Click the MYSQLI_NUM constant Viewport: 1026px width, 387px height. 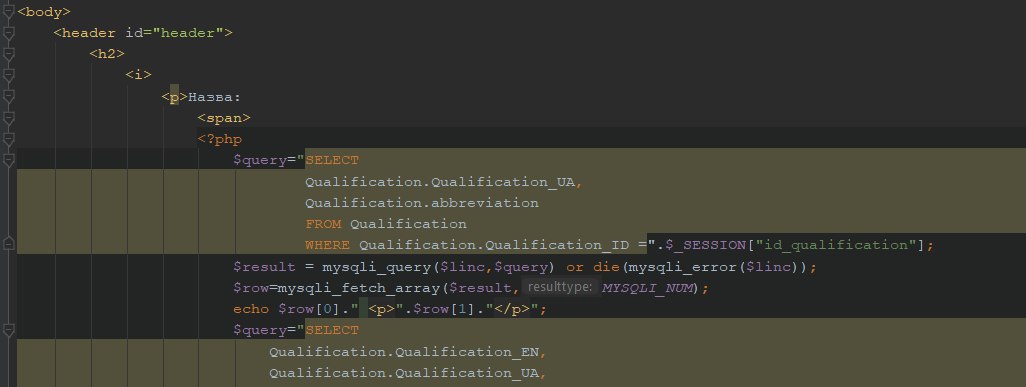coord(646,288)
